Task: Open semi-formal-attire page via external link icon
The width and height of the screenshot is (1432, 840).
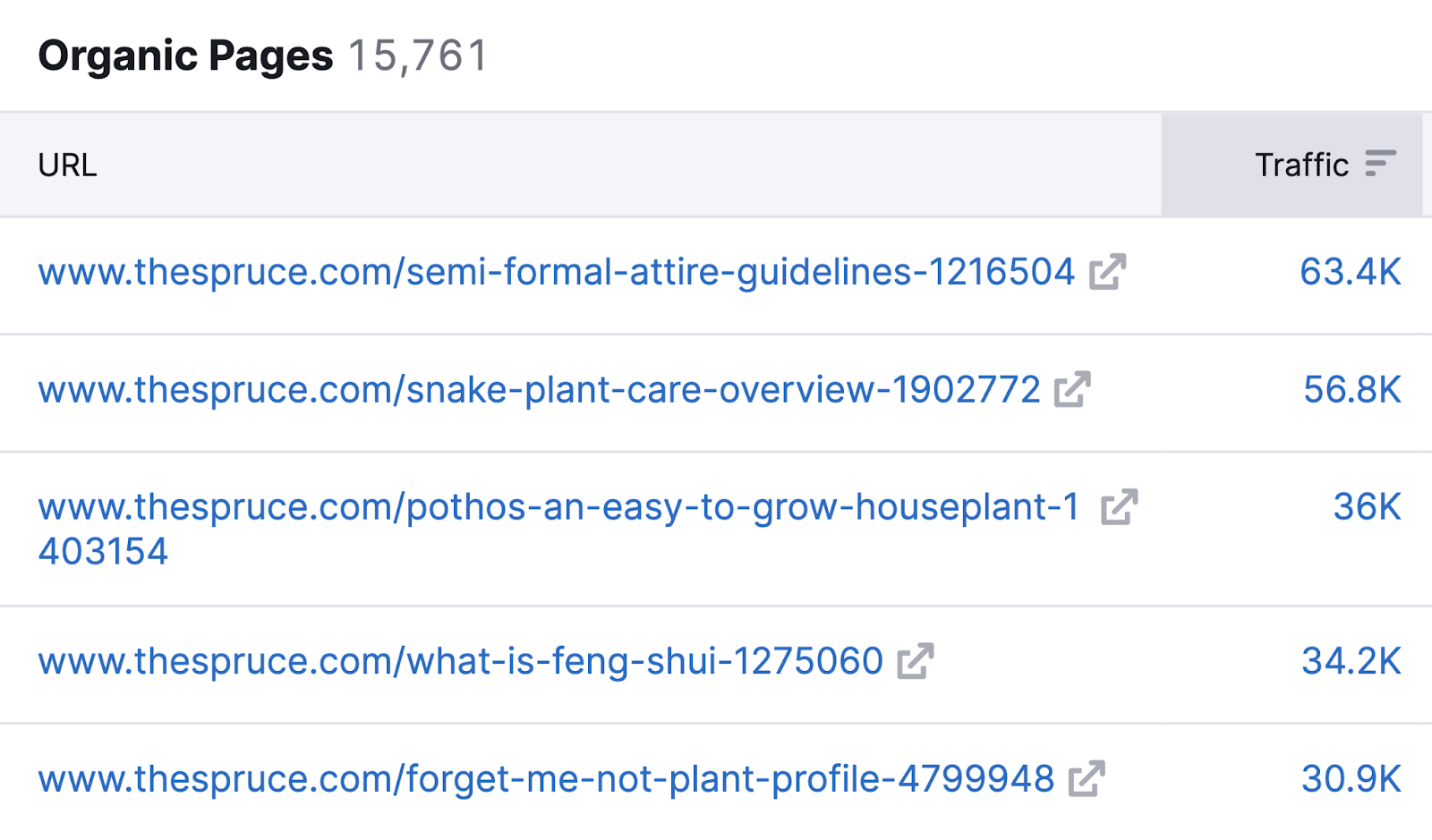Action: coord(1107,271)
